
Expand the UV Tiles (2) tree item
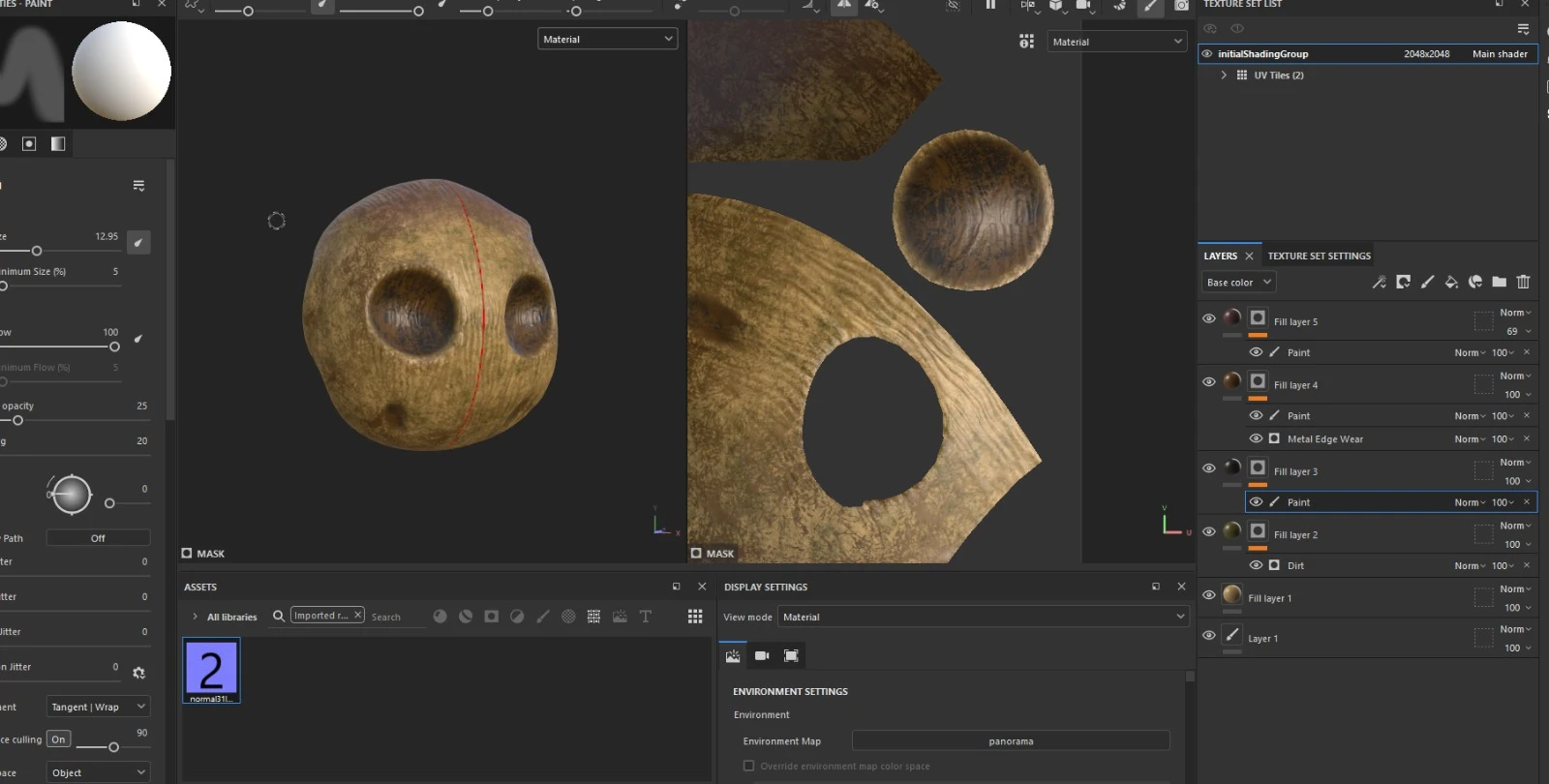tap(1224, 75)
